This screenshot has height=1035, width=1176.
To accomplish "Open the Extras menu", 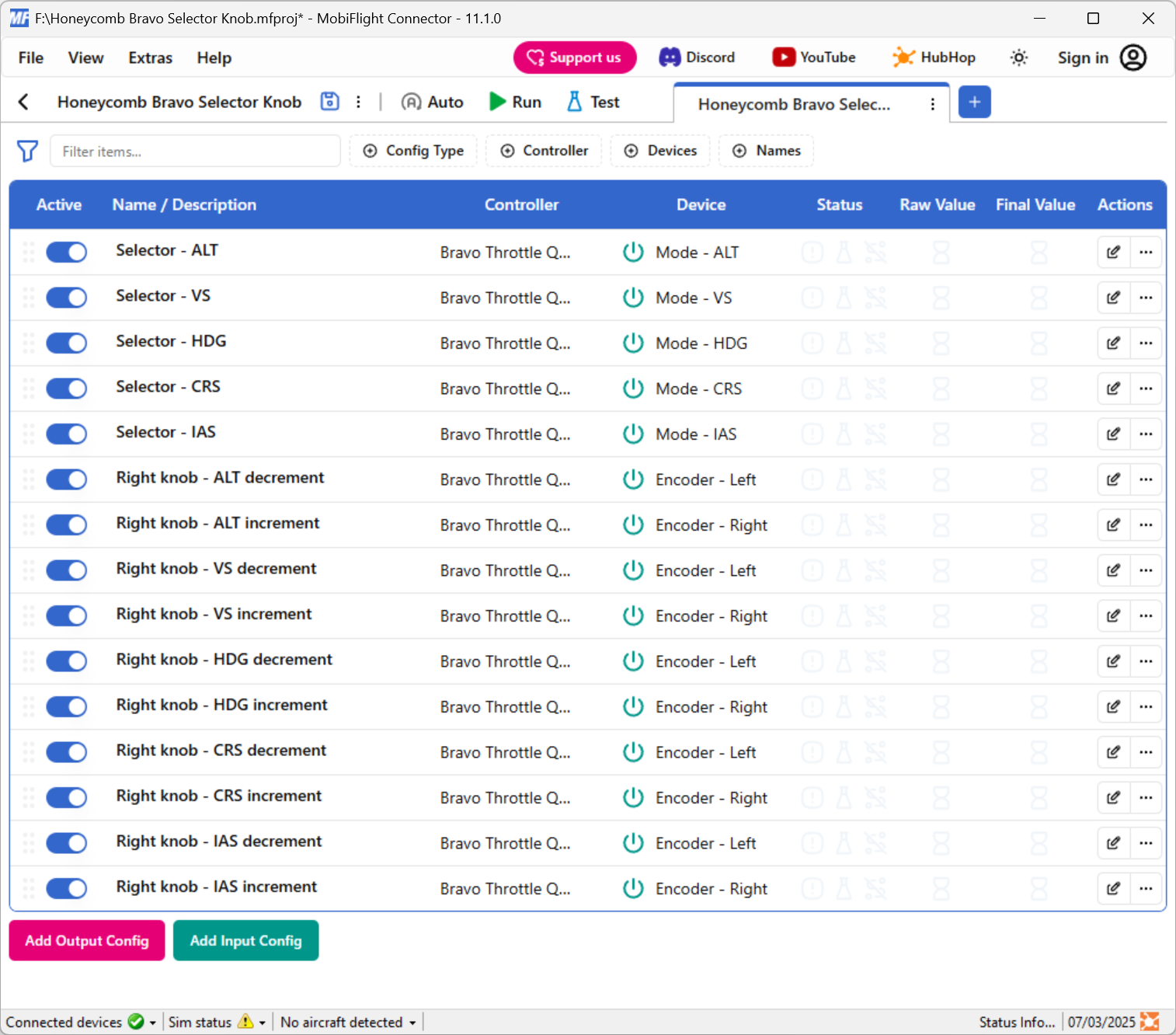I will pos(150,57).
